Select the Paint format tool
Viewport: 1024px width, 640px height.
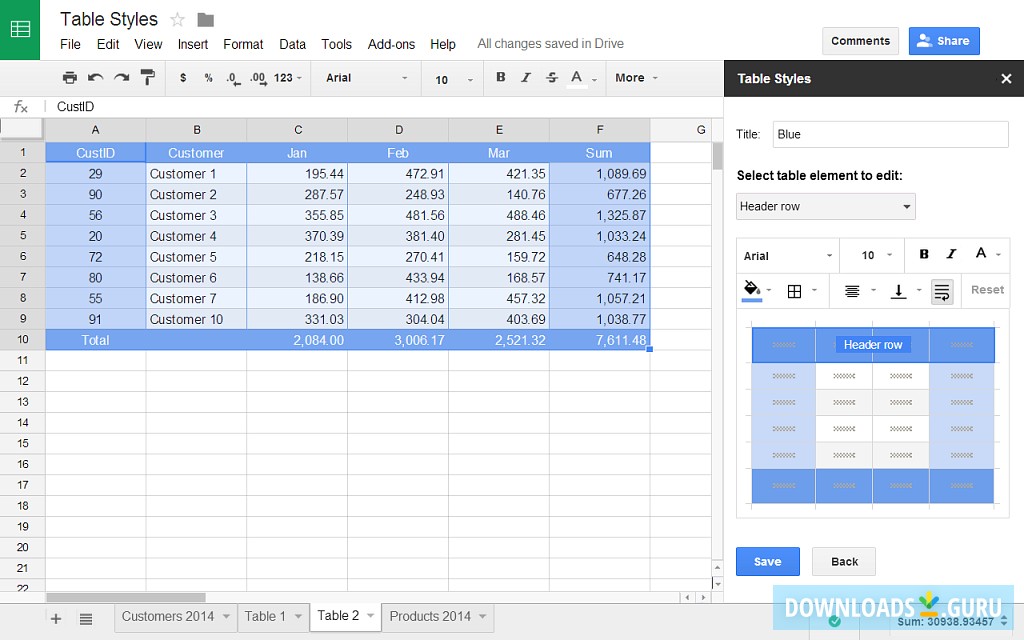147,77
